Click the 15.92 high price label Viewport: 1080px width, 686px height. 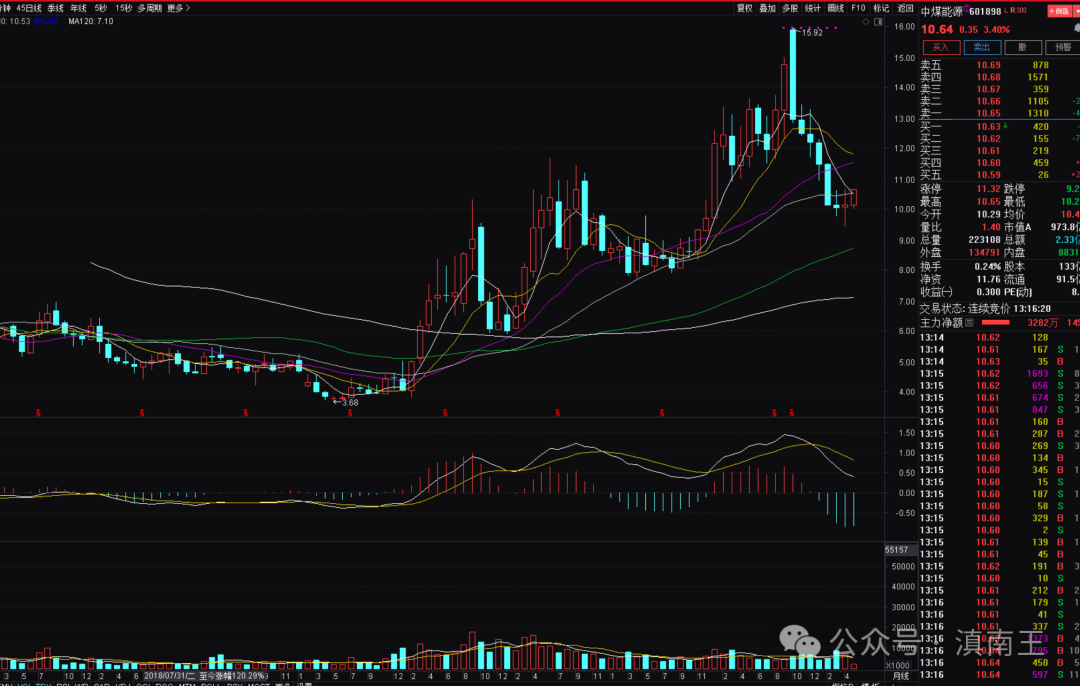(811, 33)
